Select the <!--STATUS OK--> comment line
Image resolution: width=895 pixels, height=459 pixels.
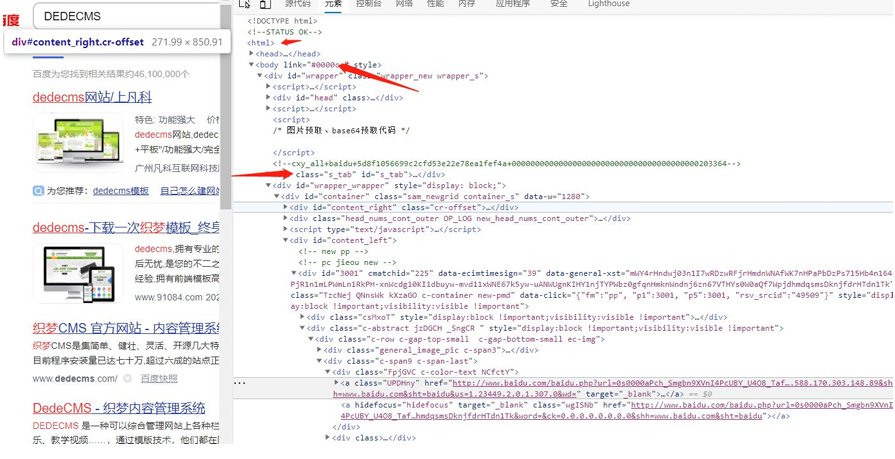pos(284,32)
